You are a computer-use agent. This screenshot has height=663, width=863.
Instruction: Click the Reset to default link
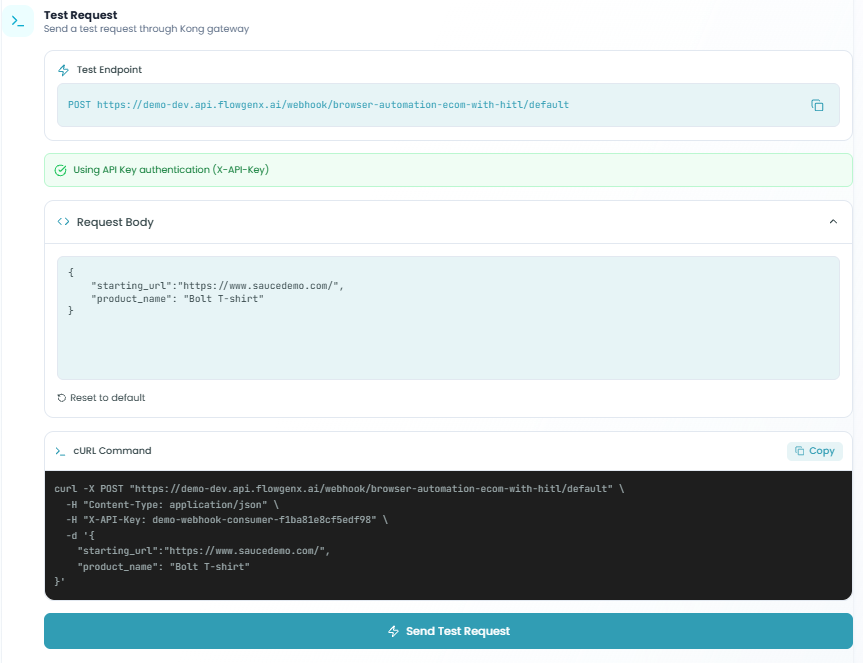click(x=101, y=398)
